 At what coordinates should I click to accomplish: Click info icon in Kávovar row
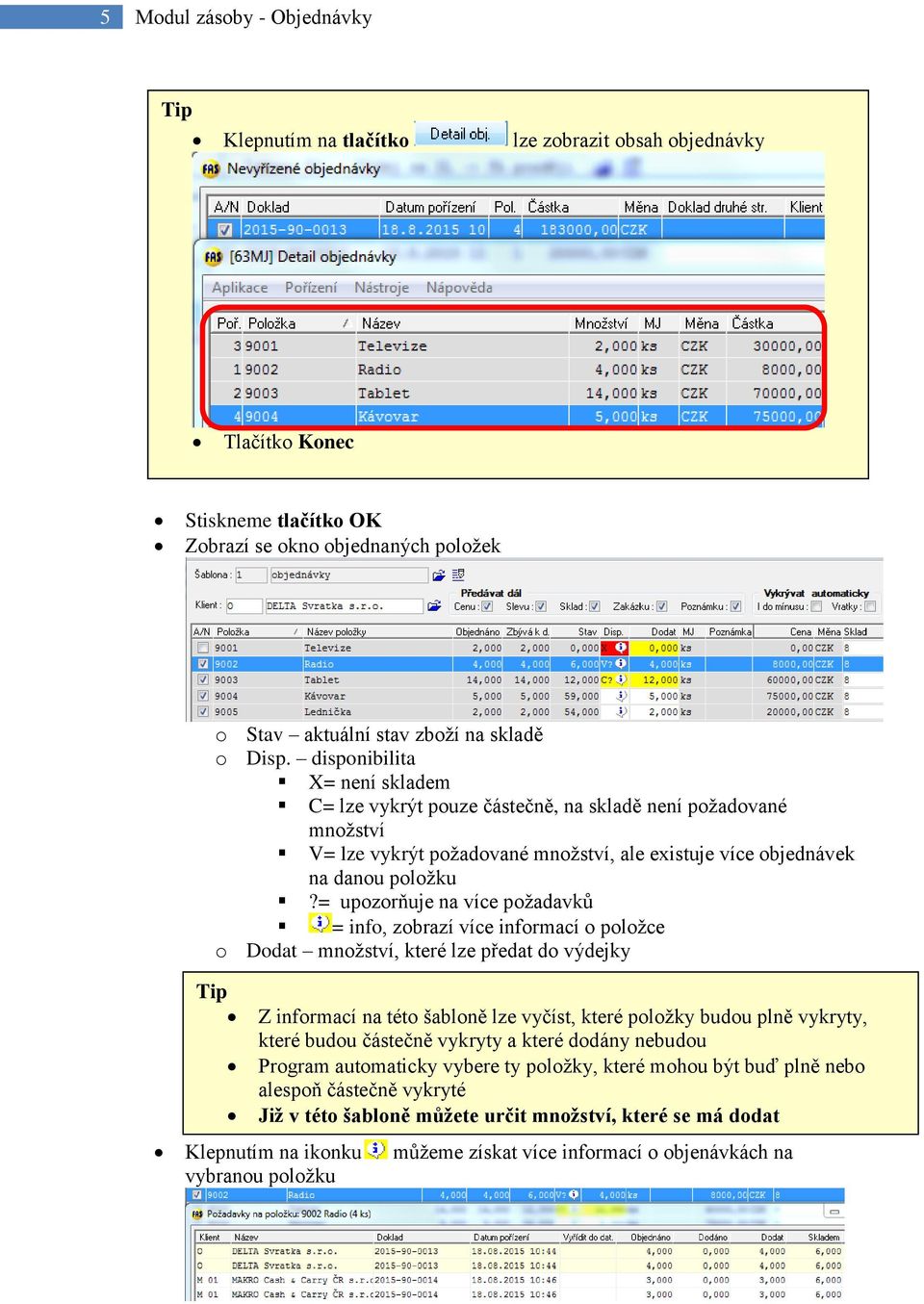click(x=621, y=696)
